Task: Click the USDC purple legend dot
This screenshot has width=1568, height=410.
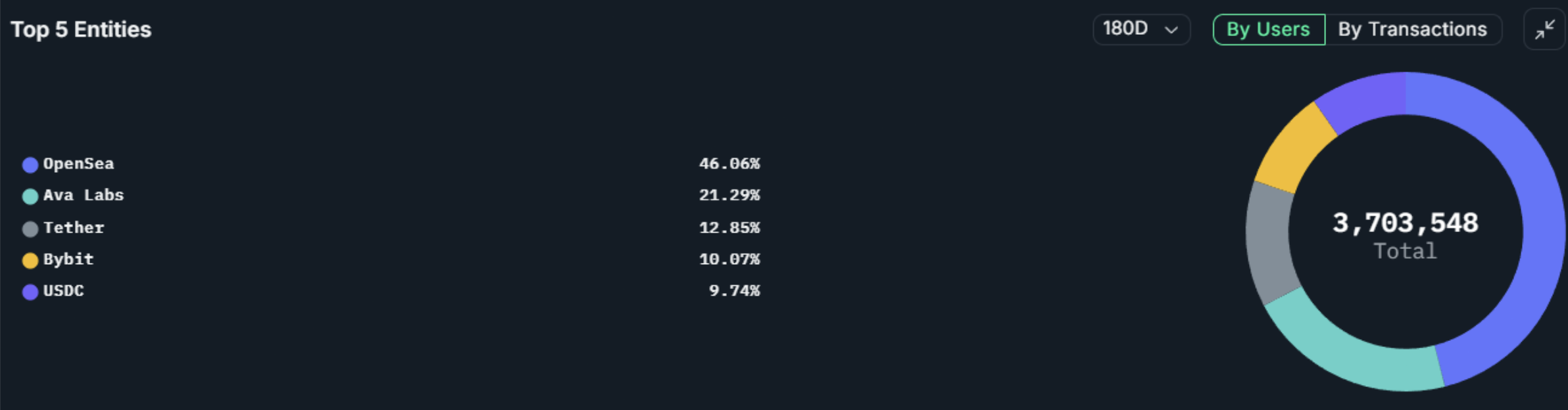Action: tap(30, 292)
